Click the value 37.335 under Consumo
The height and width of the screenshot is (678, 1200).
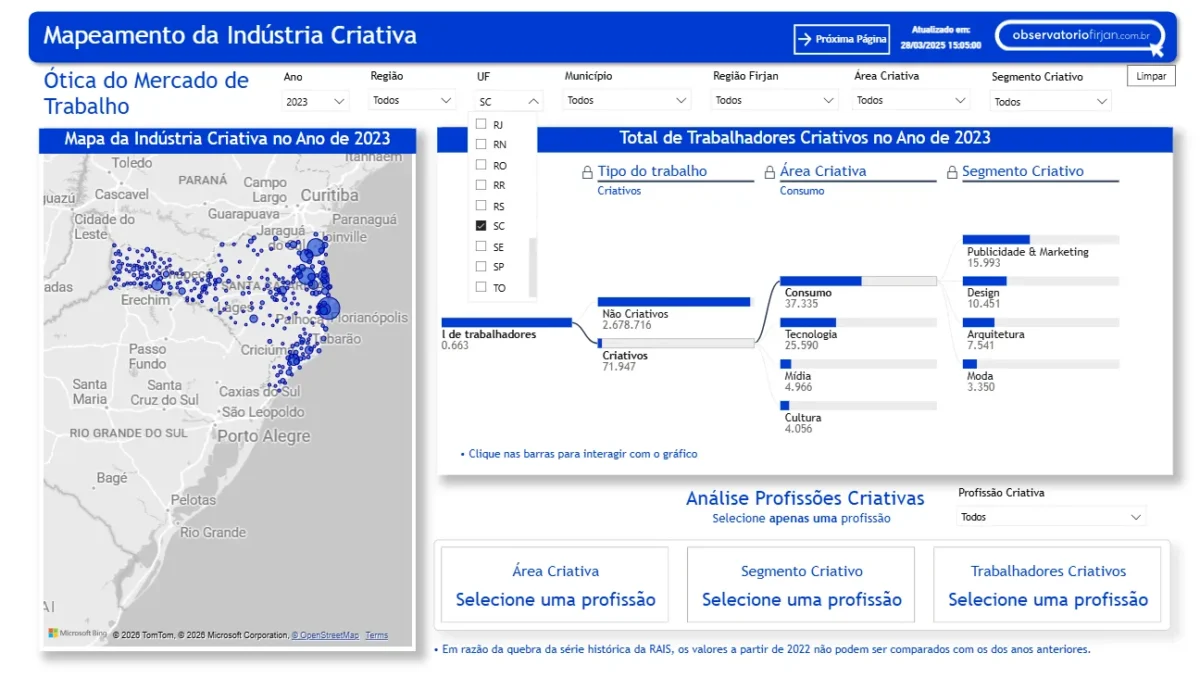point(802,303)
